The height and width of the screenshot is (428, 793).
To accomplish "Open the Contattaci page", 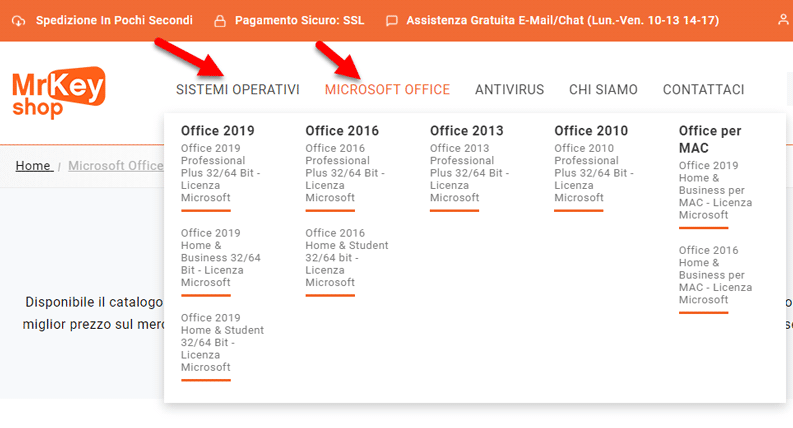I will 703,90.
